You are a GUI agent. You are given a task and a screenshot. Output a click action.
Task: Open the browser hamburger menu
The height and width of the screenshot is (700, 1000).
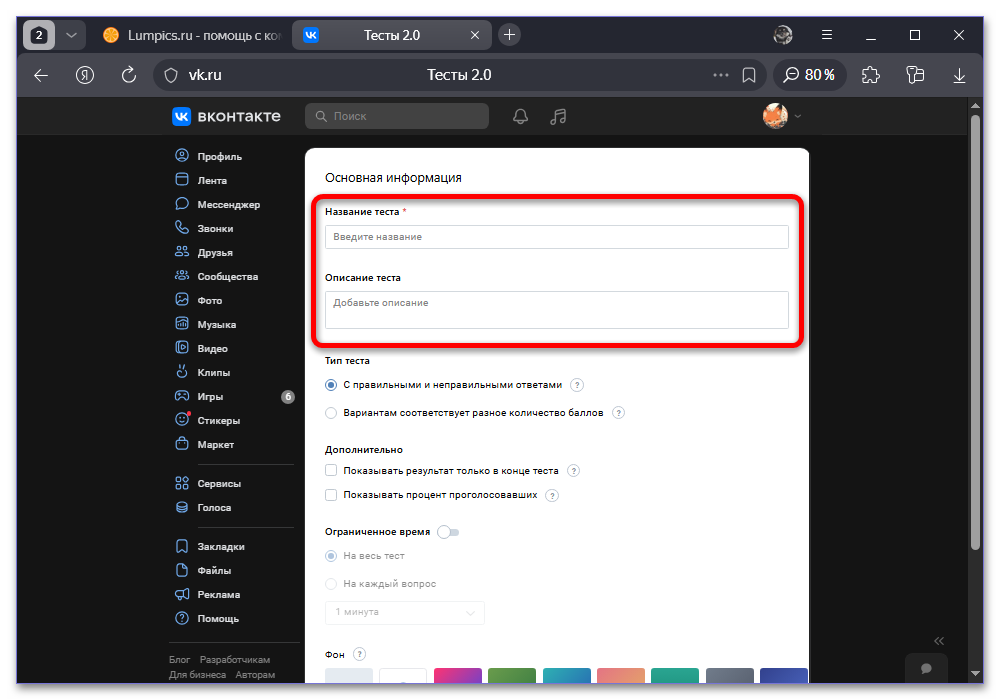coord(827,35)
